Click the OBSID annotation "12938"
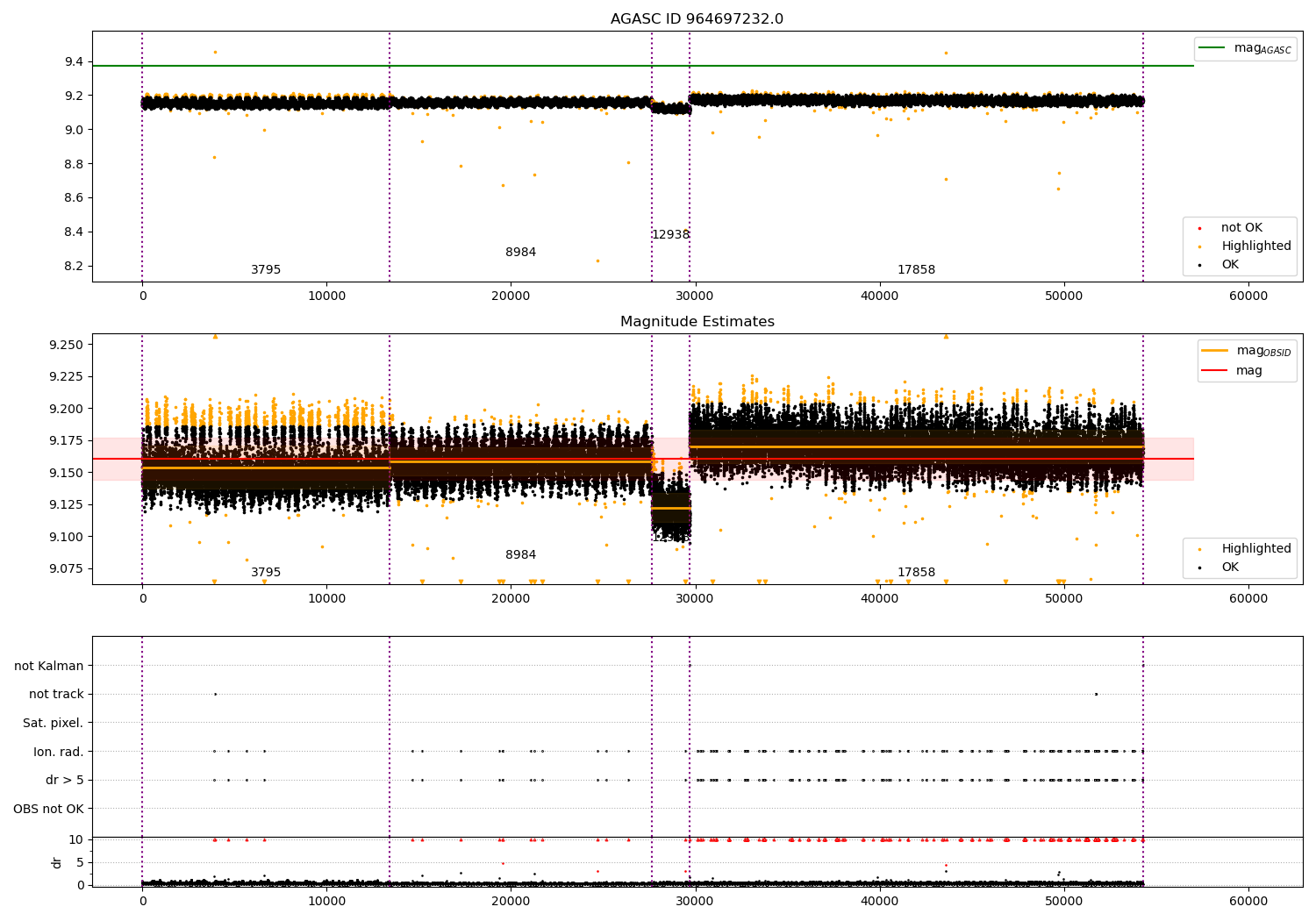This screenshot has width=1316, height=921. 670,235
